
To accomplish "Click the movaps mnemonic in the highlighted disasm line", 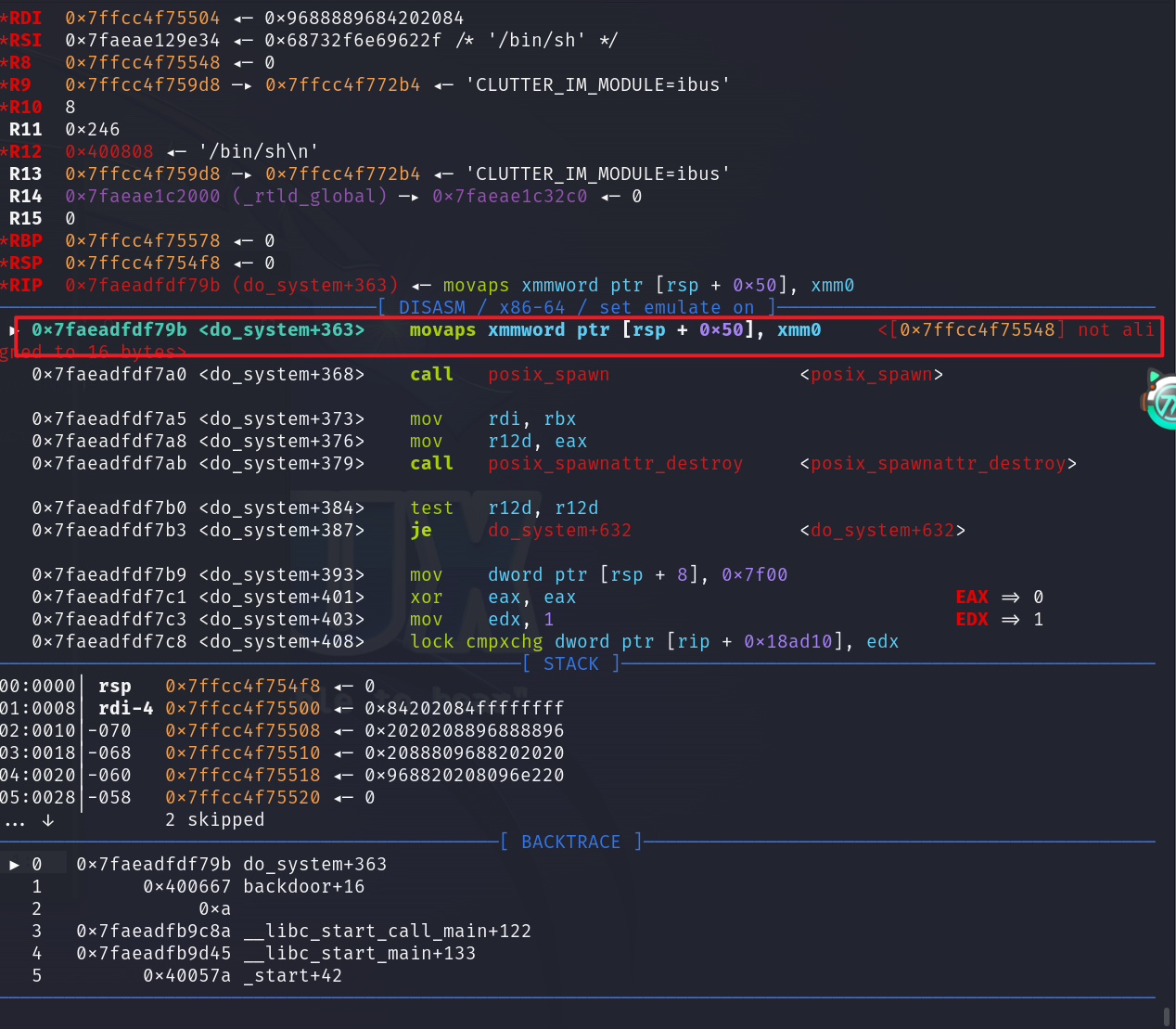I will pyautogui.click(x=442, y=329).
